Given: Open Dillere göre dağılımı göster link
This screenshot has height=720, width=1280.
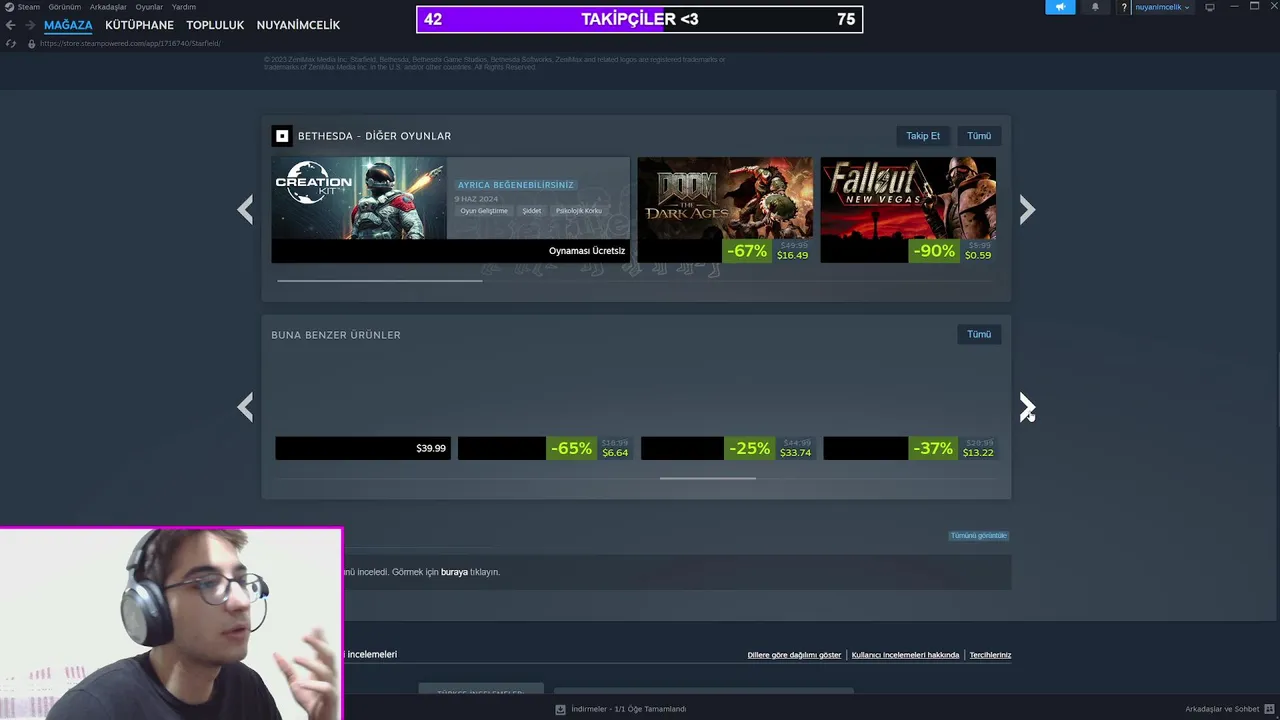Looking at the screenshot, I should coord(794,655).
